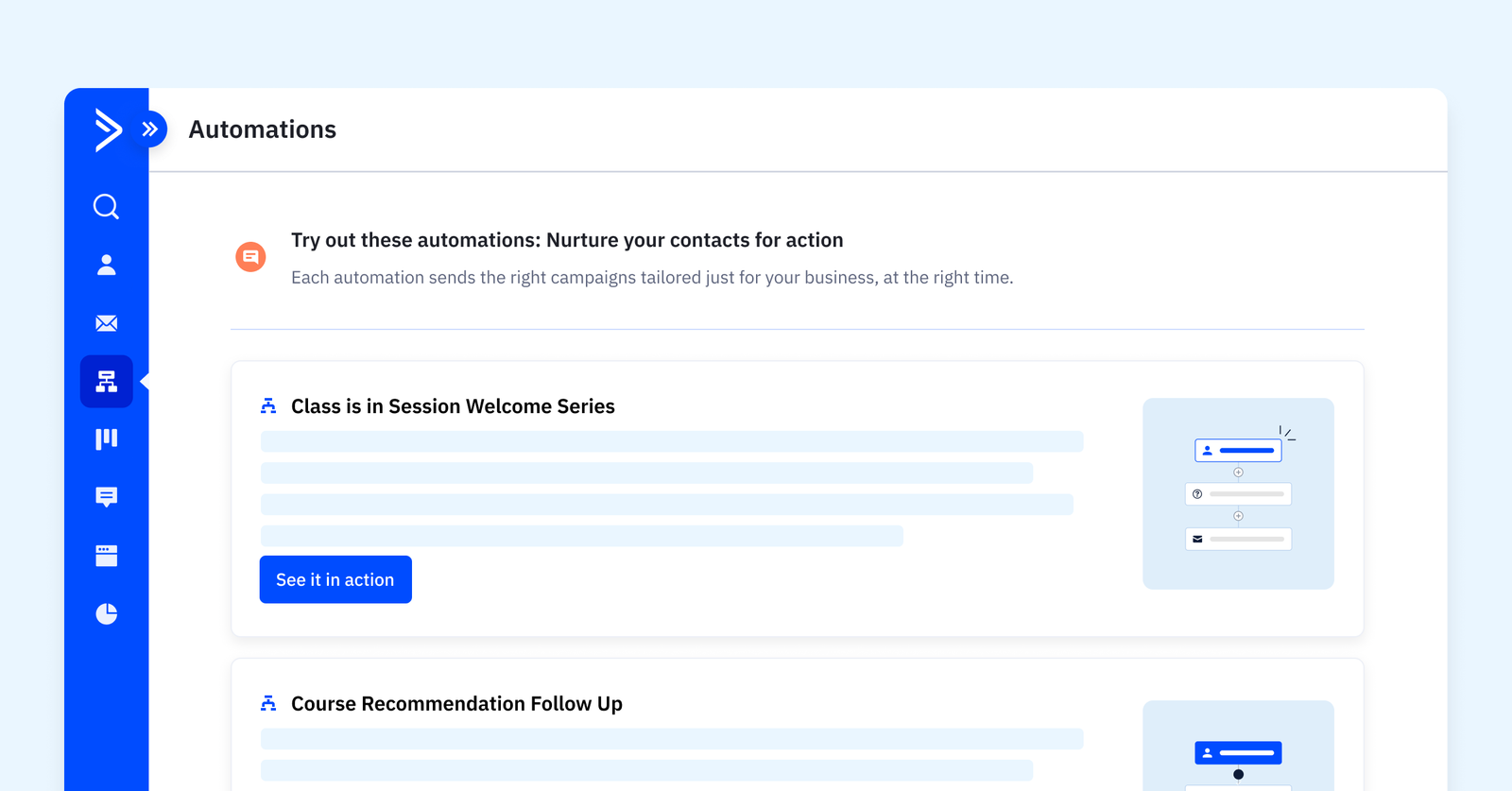Screen dimensions: 1512x791
Task: Open Reports pie chart icon in sidebar
Action: (x=107, y=614)
